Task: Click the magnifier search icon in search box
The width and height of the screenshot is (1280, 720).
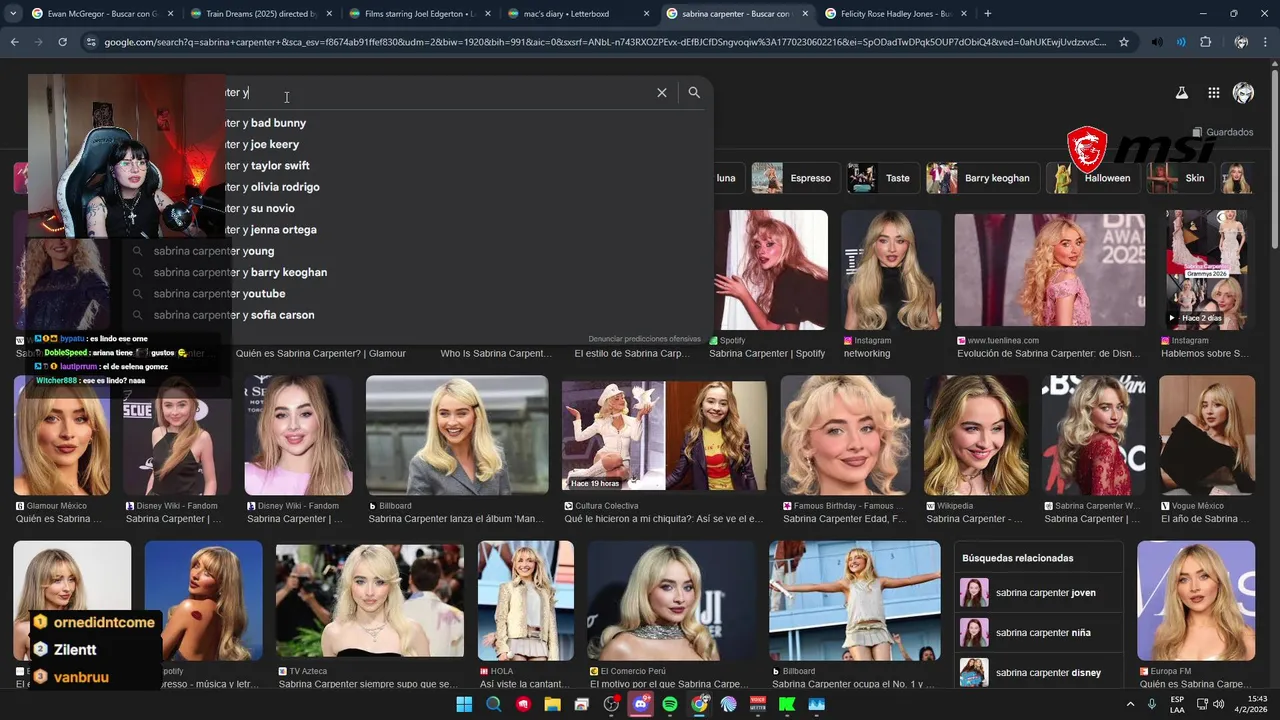Action: pyautogui.click(x=694, y=92)
